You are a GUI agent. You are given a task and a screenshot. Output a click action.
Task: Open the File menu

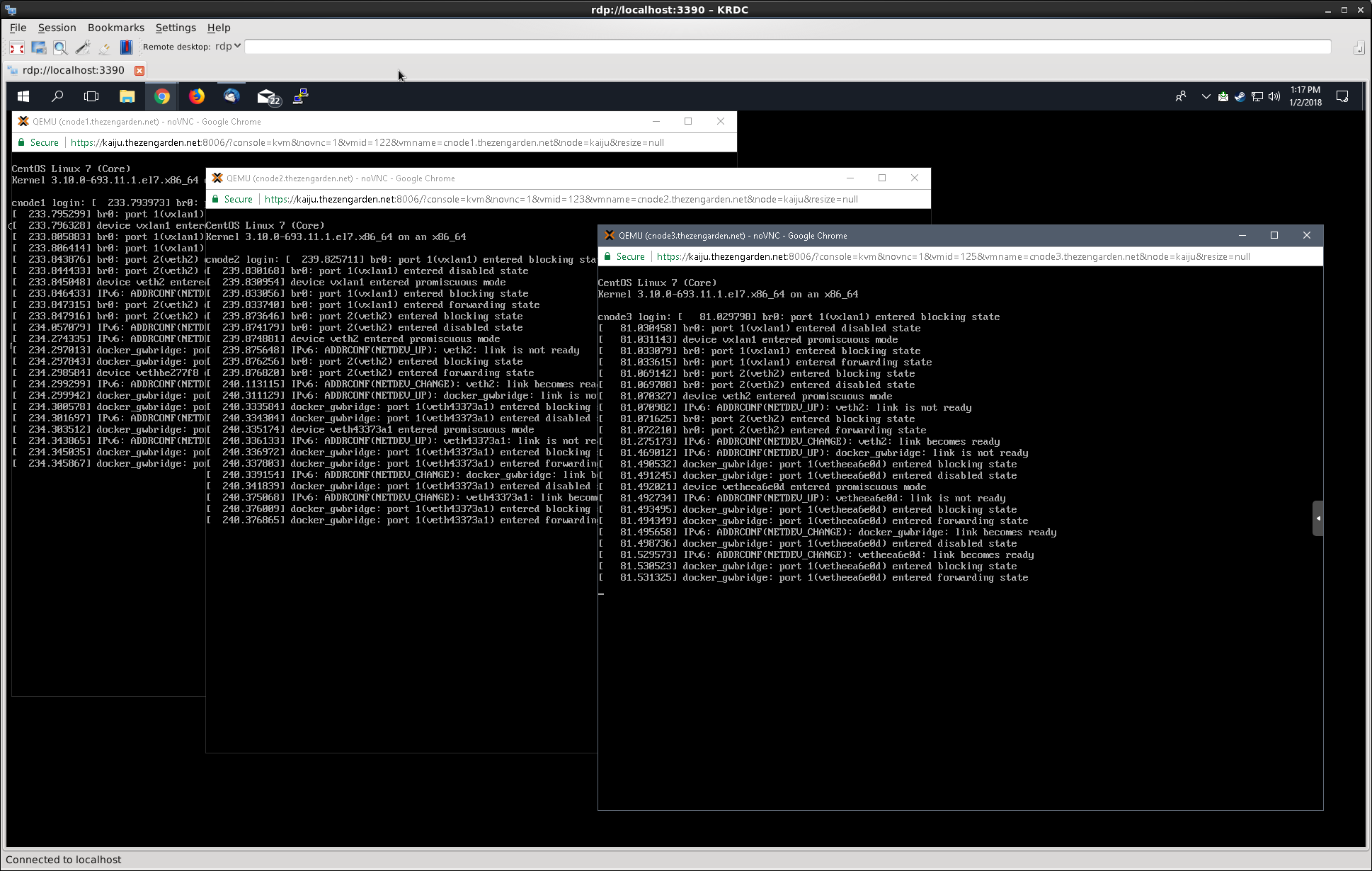pos(18,28)
